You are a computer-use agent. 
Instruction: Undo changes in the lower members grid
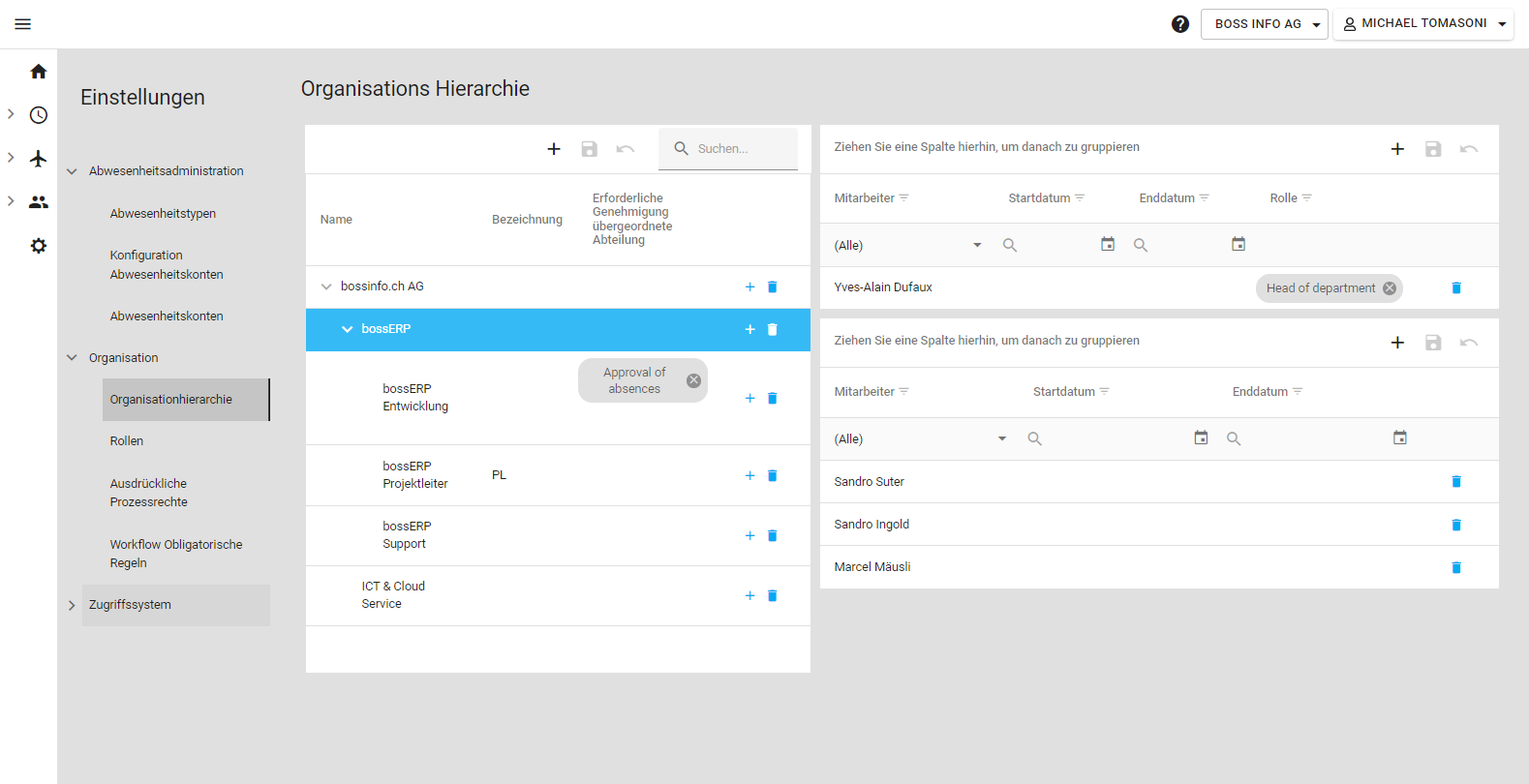[1469, 343]
